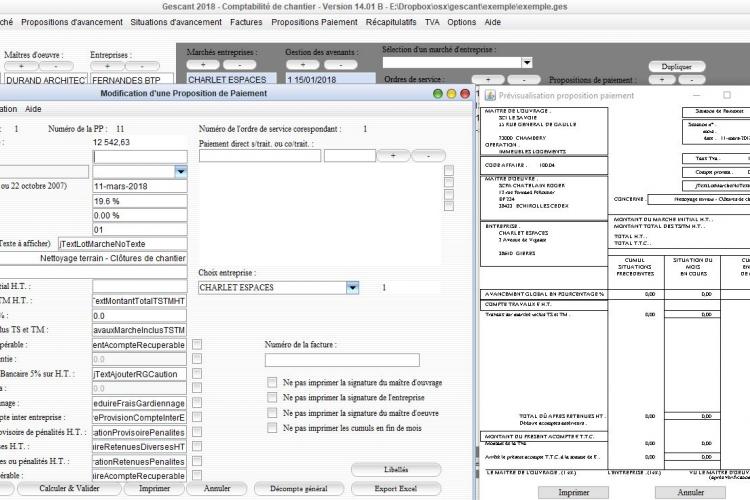750x500 pixels.
Task: Add an Ordre de service with plus
Action: 488,79
